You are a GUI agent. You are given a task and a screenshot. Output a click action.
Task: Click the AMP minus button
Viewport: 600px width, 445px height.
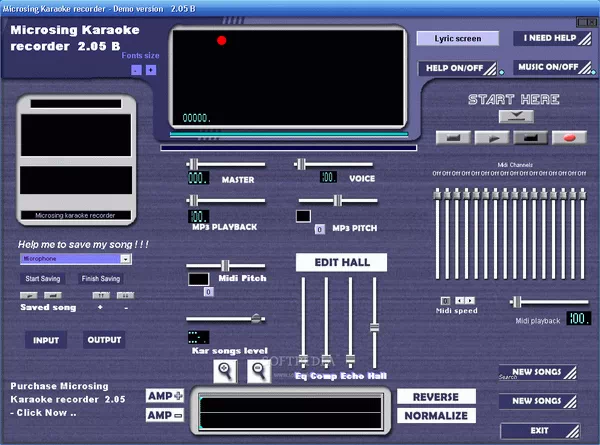click(x=165, y=415)
